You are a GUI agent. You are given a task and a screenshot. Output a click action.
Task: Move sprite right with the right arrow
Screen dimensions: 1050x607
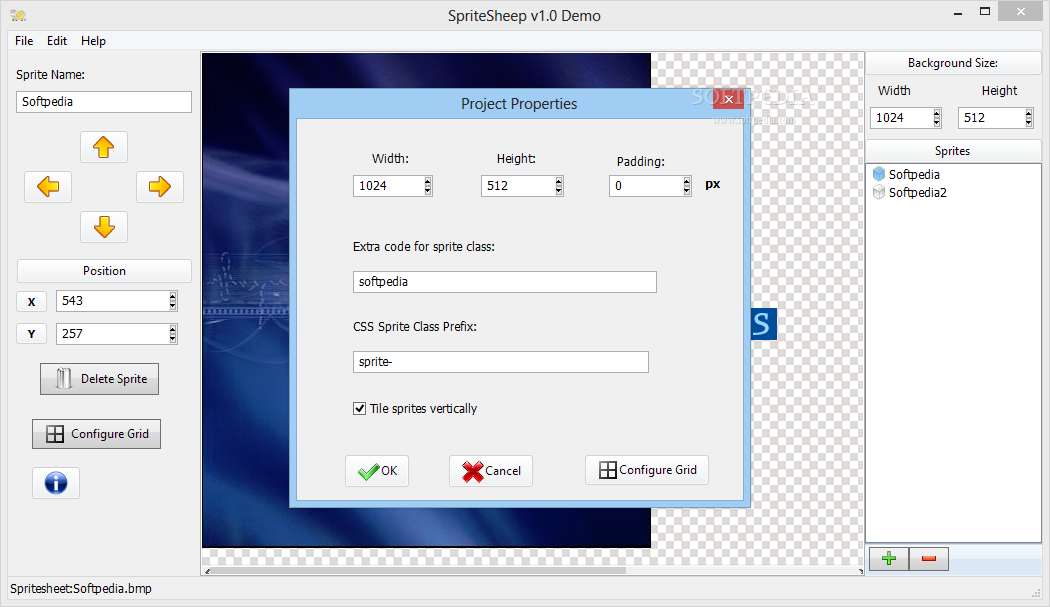point(159,186)
